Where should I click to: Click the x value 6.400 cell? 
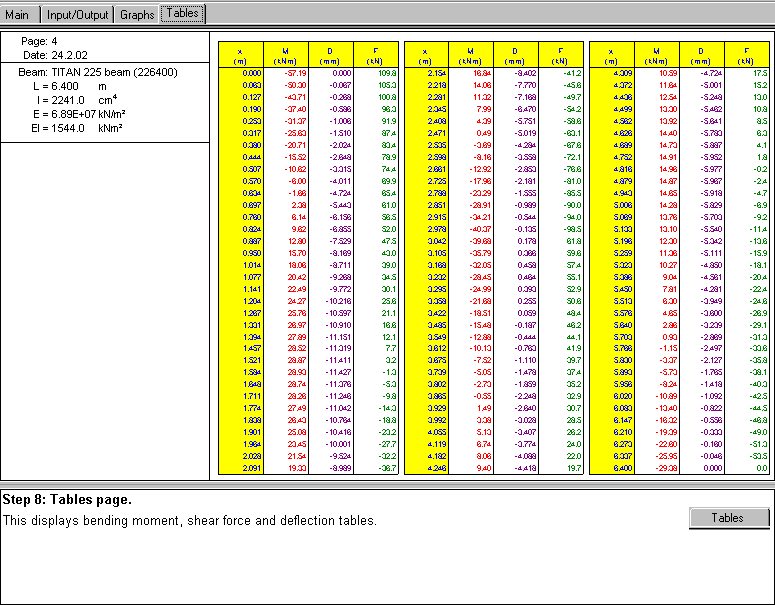[x=619, y=467]
